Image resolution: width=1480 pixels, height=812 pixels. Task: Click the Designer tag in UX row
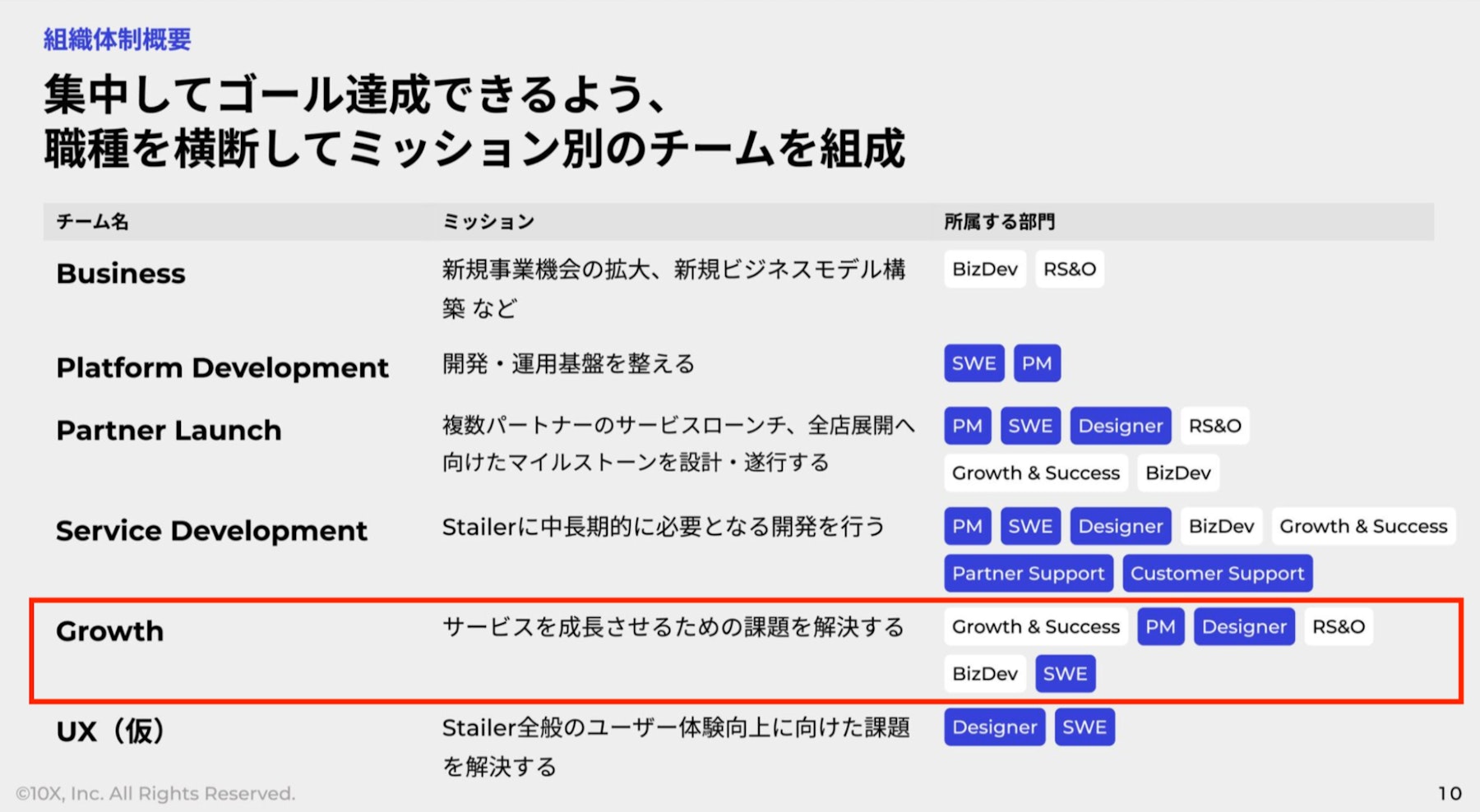pos(995,727)
